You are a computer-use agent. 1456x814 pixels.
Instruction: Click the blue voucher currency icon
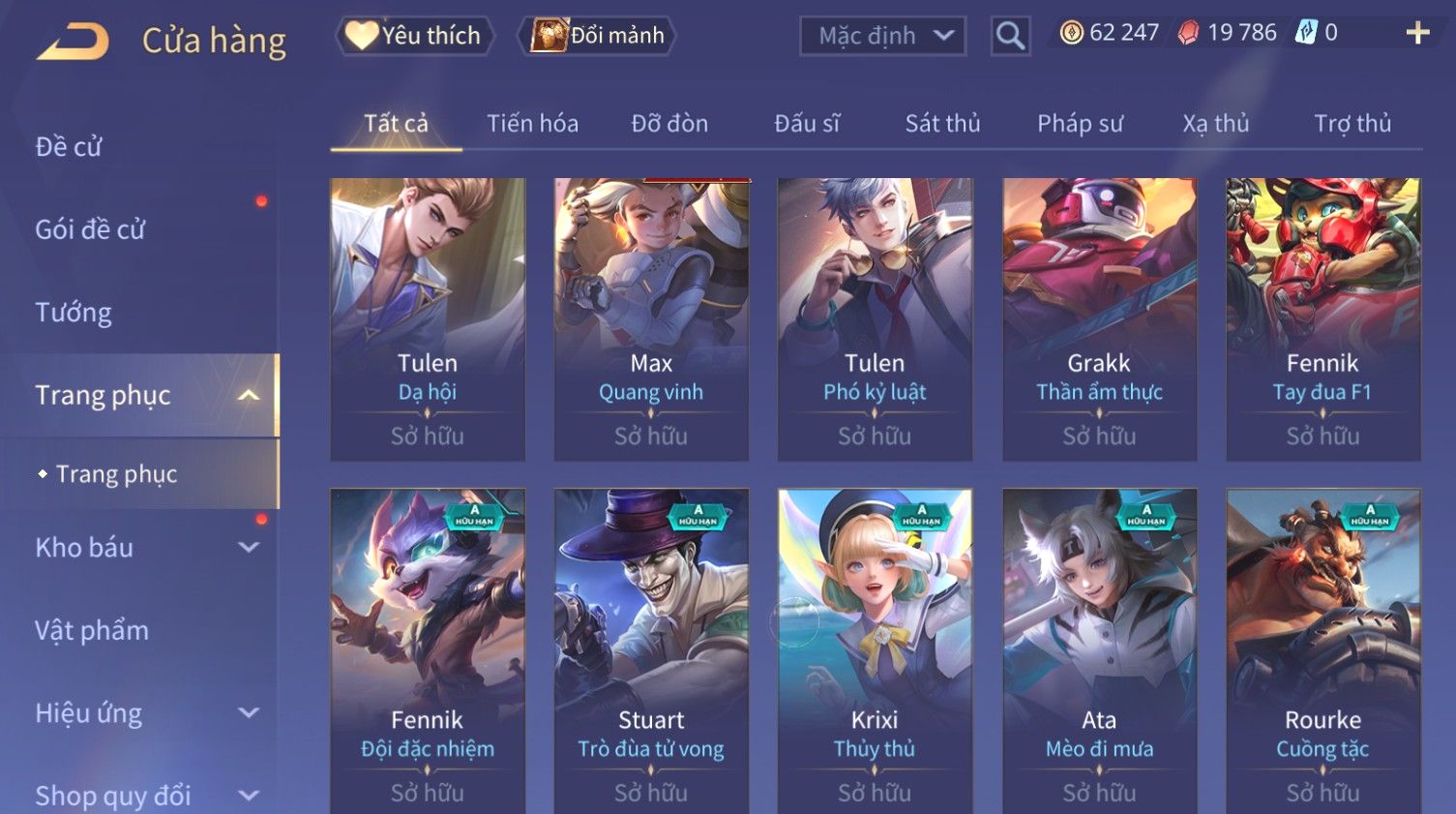(x=1306, y=32)
